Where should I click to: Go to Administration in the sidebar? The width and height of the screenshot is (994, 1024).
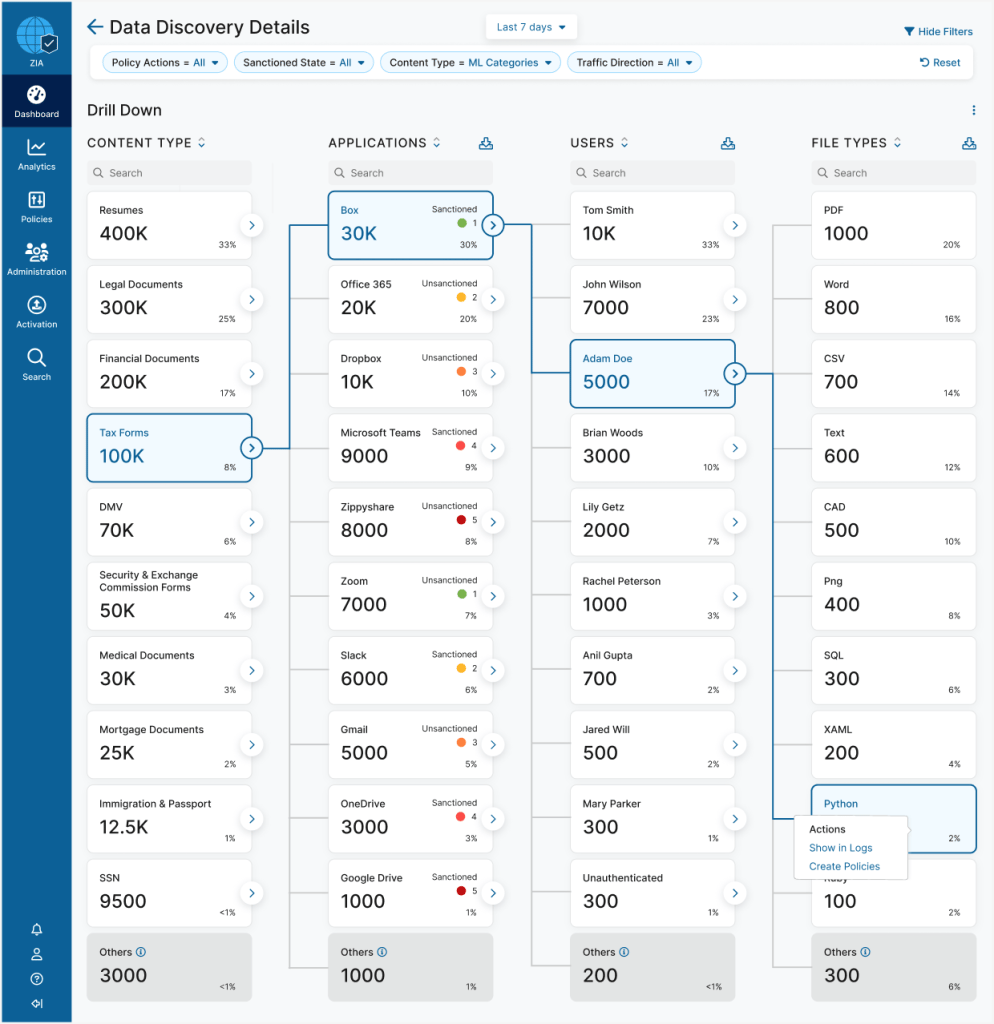pos(36,259)
